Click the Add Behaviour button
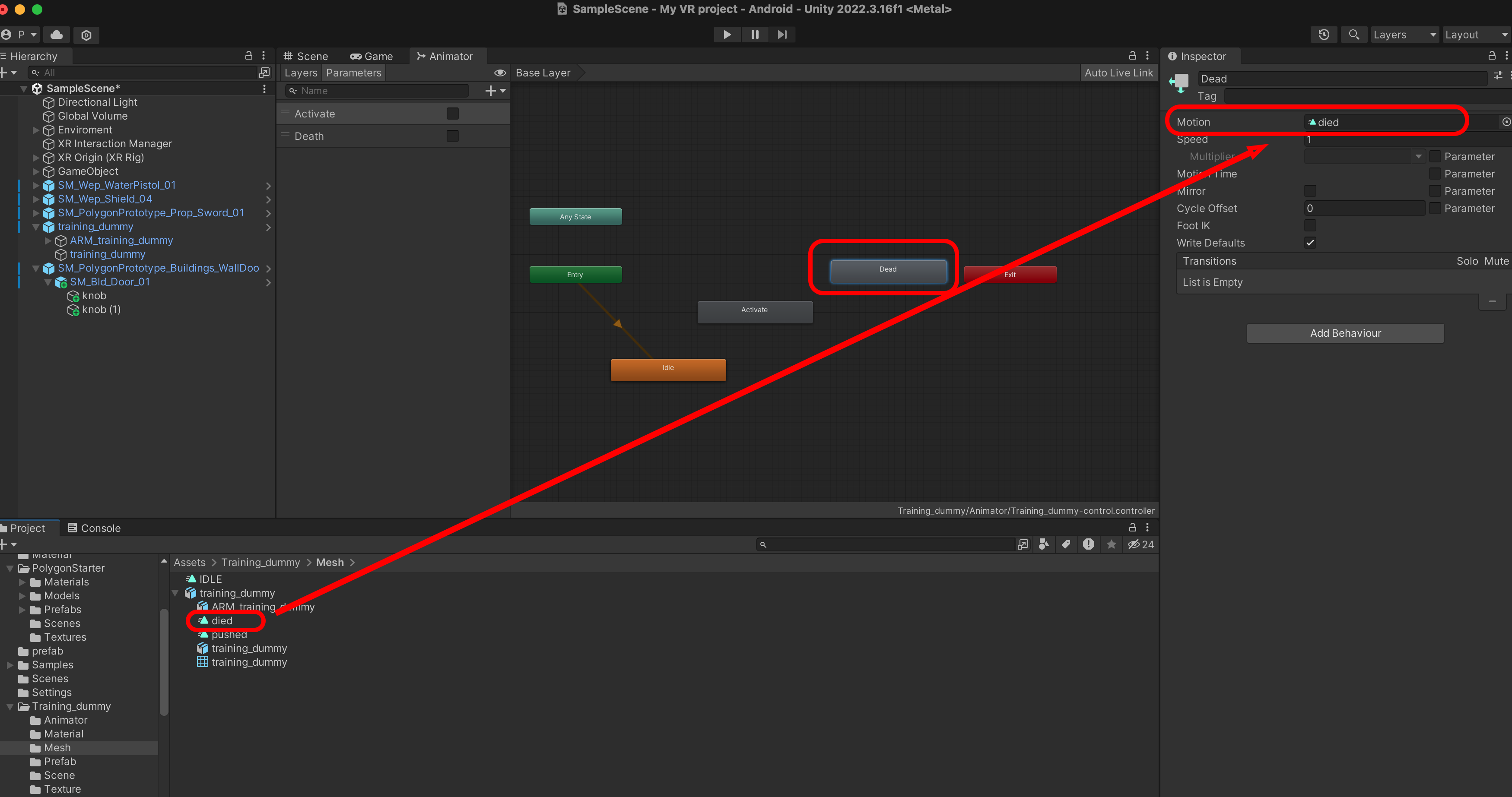This screenshot has width=1512, height=797. 1345,333
